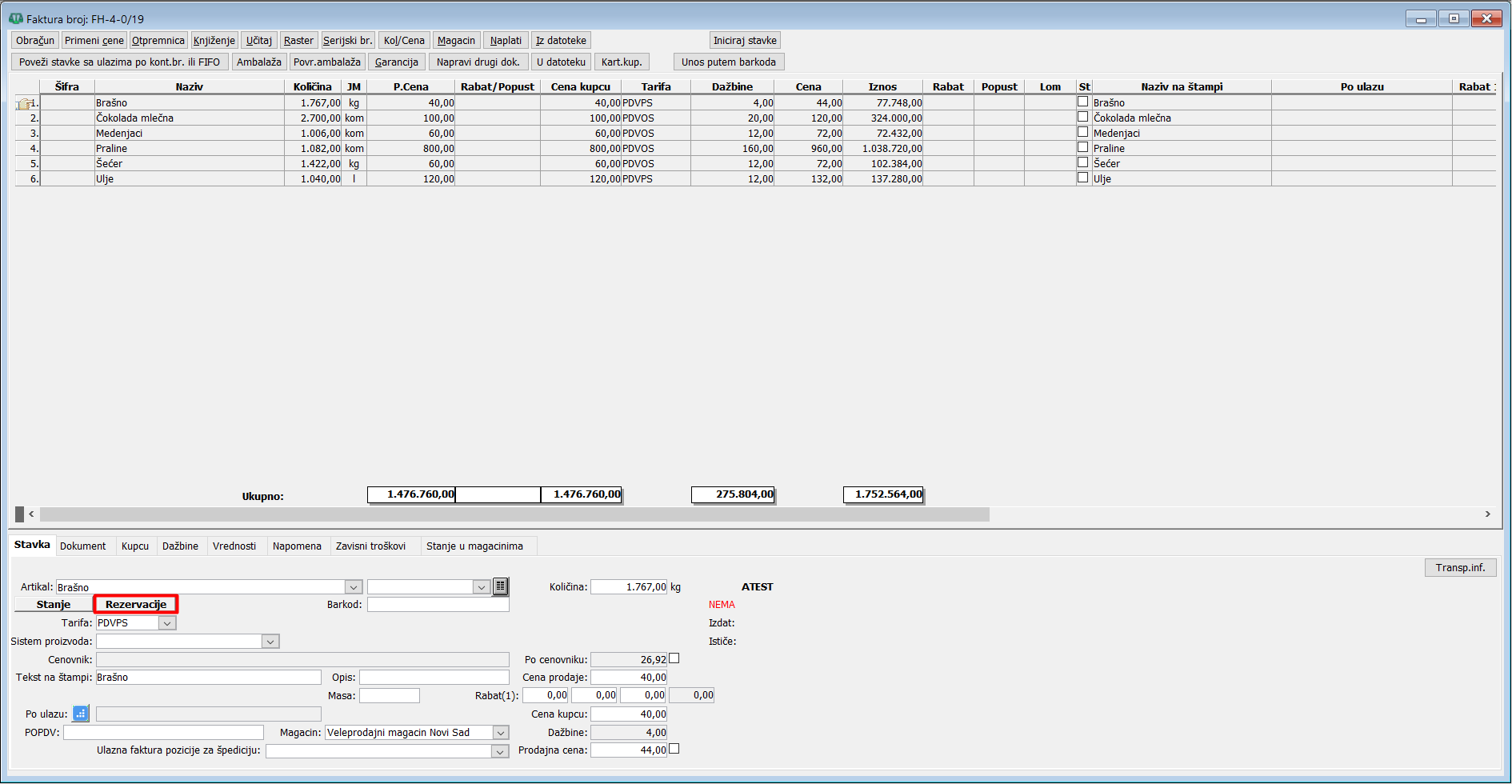
Task: Toggle the St checkbox for Praline row
Action: click(1082, 147)
